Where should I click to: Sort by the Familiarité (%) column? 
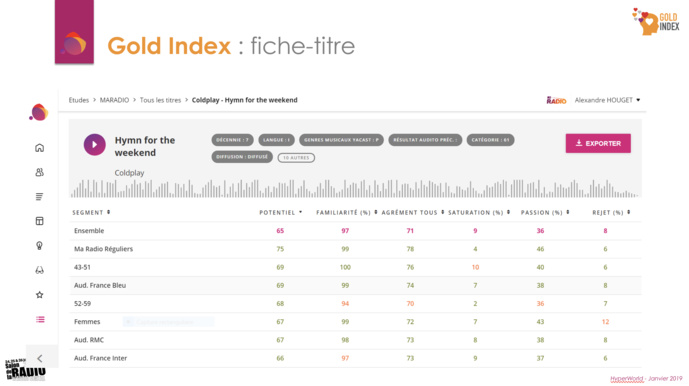347,212
